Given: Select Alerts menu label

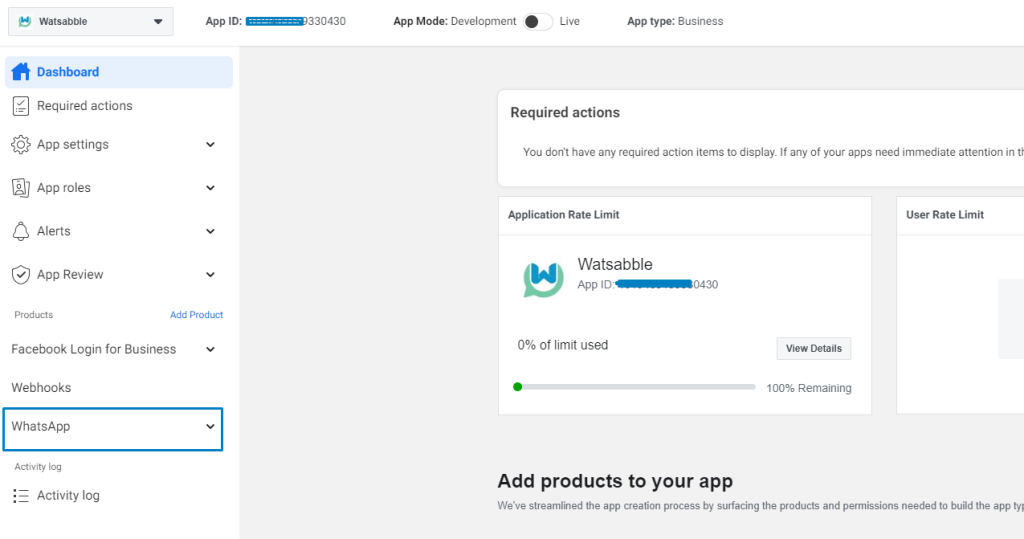Looking at the screenshot, I should [x=54, y=231].
